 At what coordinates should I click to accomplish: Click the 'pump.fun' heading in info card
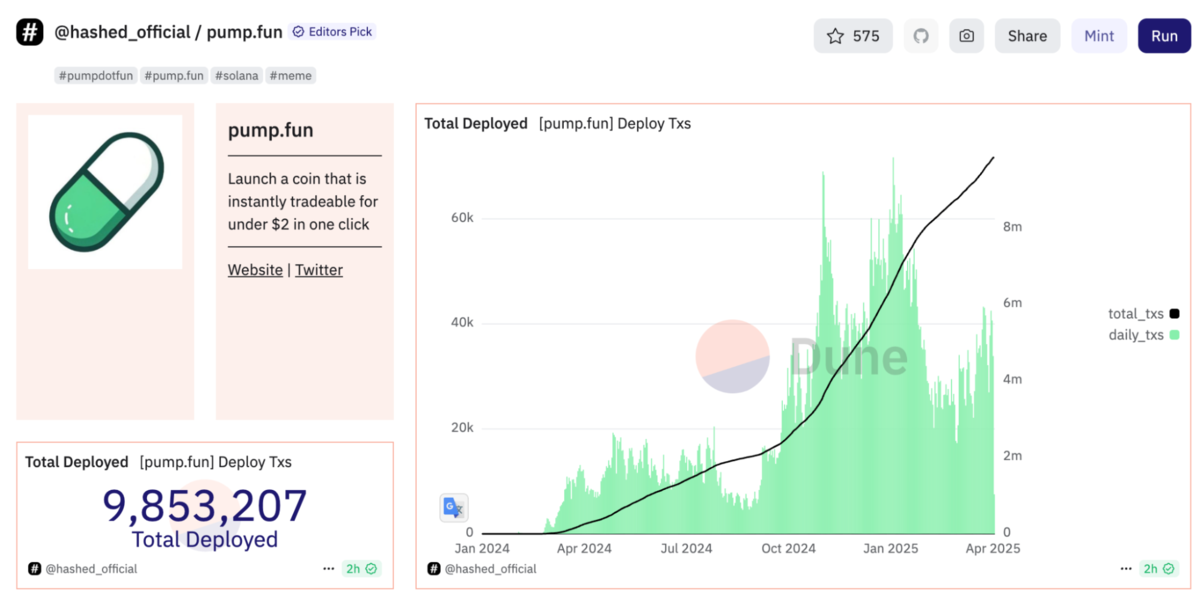pos(271,130)
